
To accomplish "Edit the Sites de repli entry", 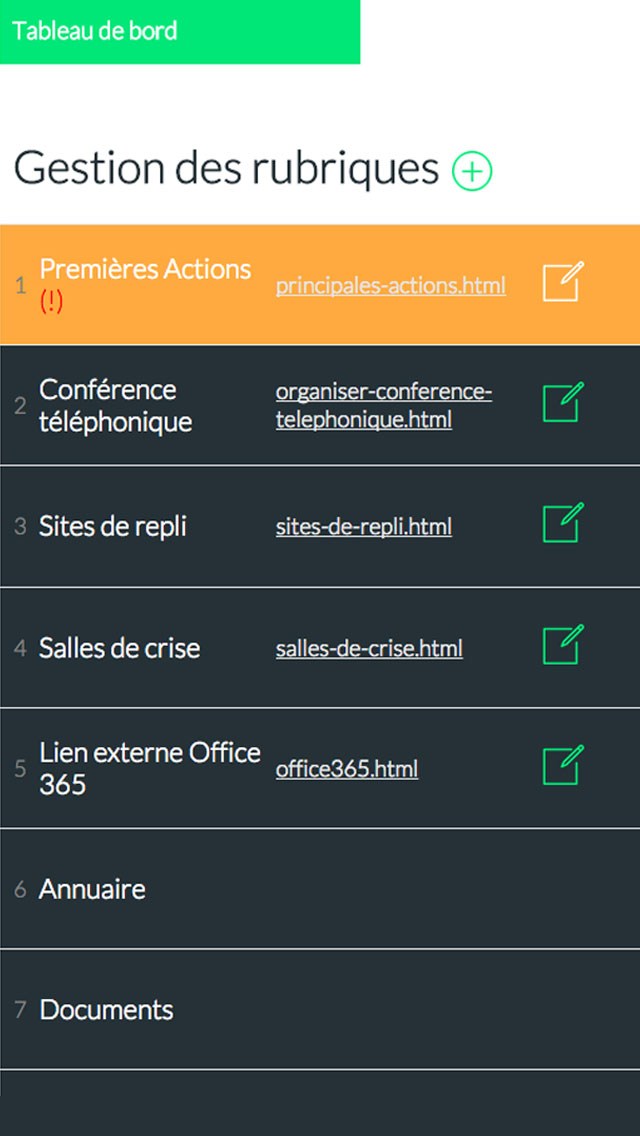I will tap(562, 524).
